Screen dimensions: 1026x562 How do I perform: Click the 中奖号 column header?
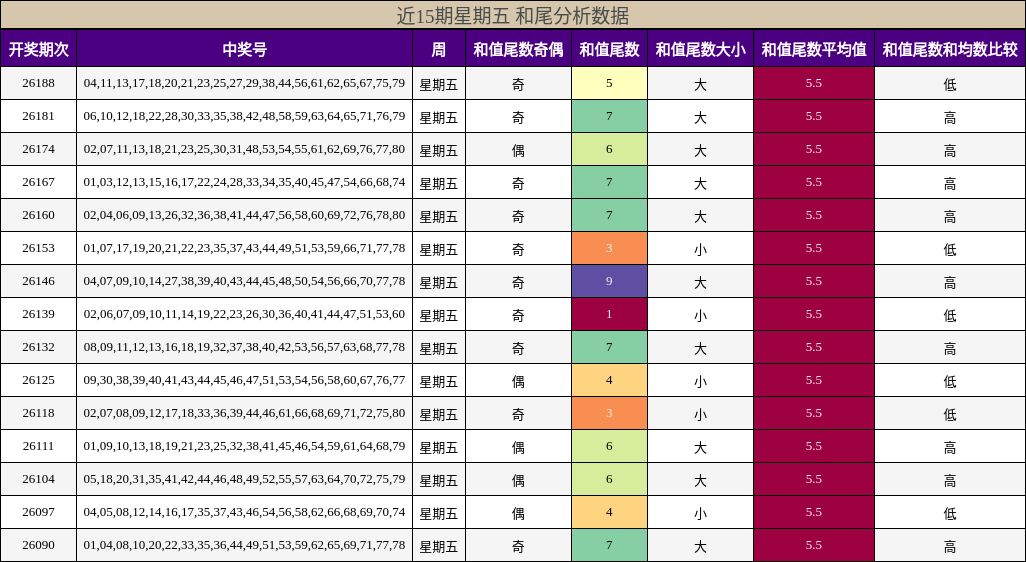coord(245,50)
